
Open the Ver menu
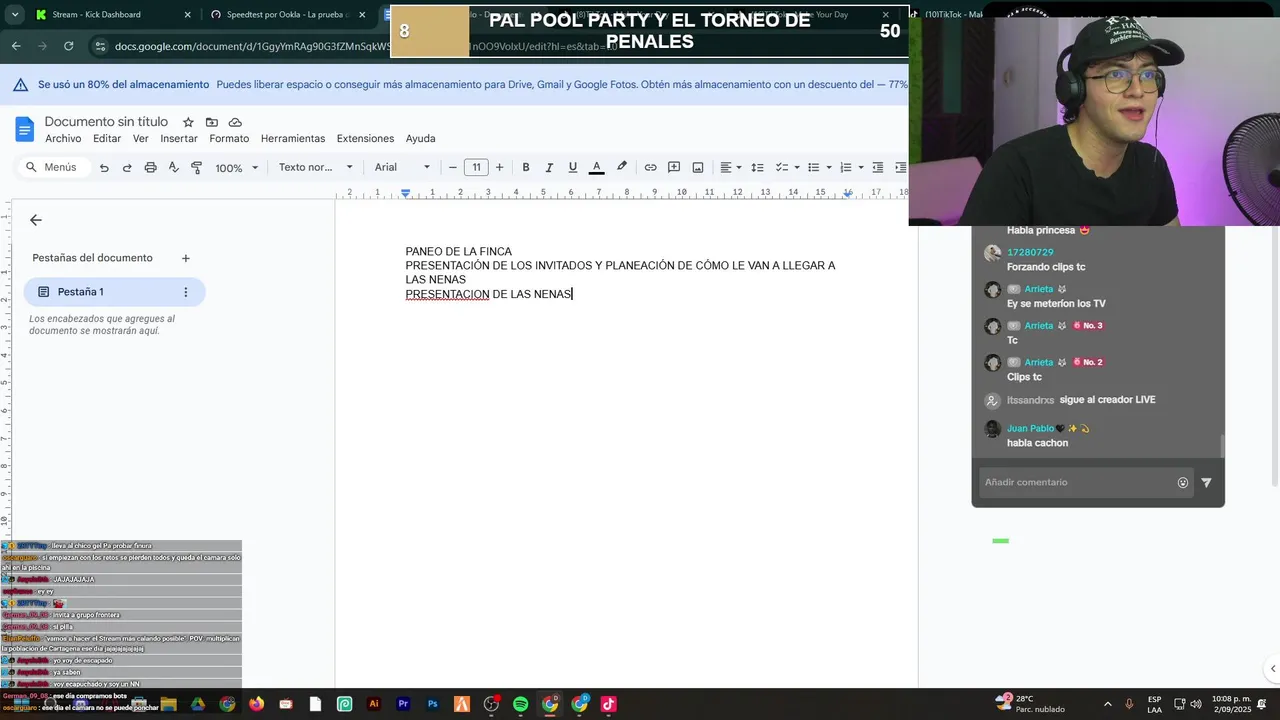click(x=141, y=139)
